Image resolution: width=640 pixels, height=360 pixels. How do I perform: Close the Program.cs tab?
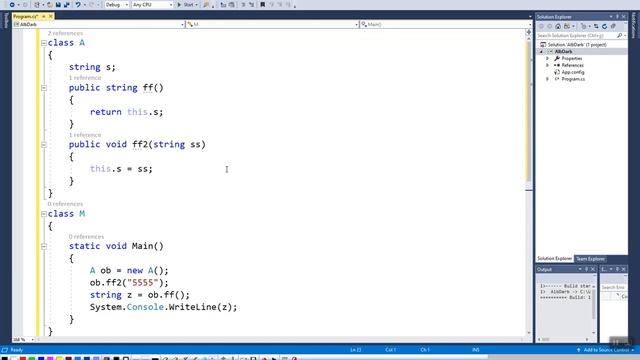click(x=51, y=16)
